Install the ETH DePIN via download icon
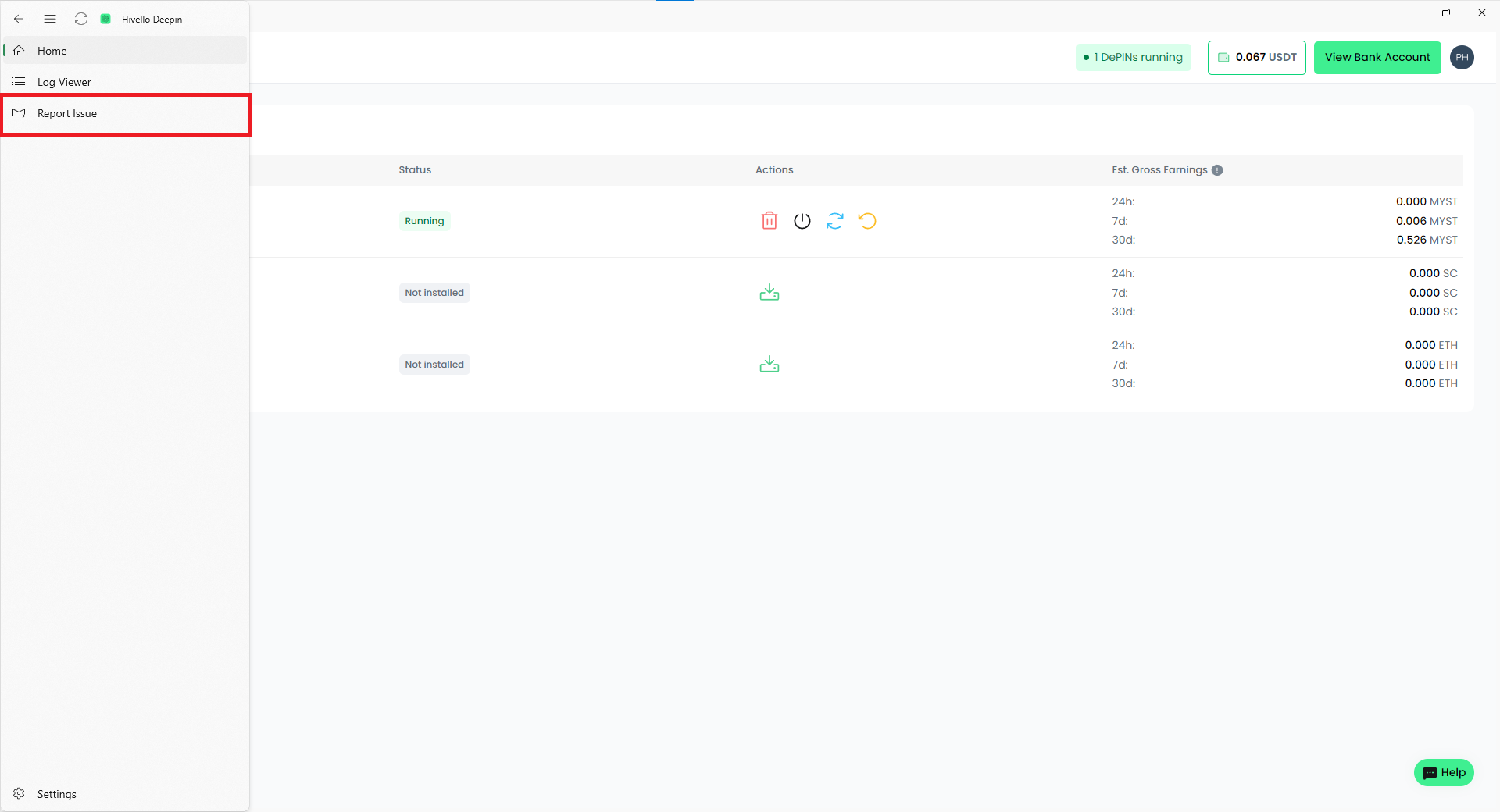 point(769,365)
